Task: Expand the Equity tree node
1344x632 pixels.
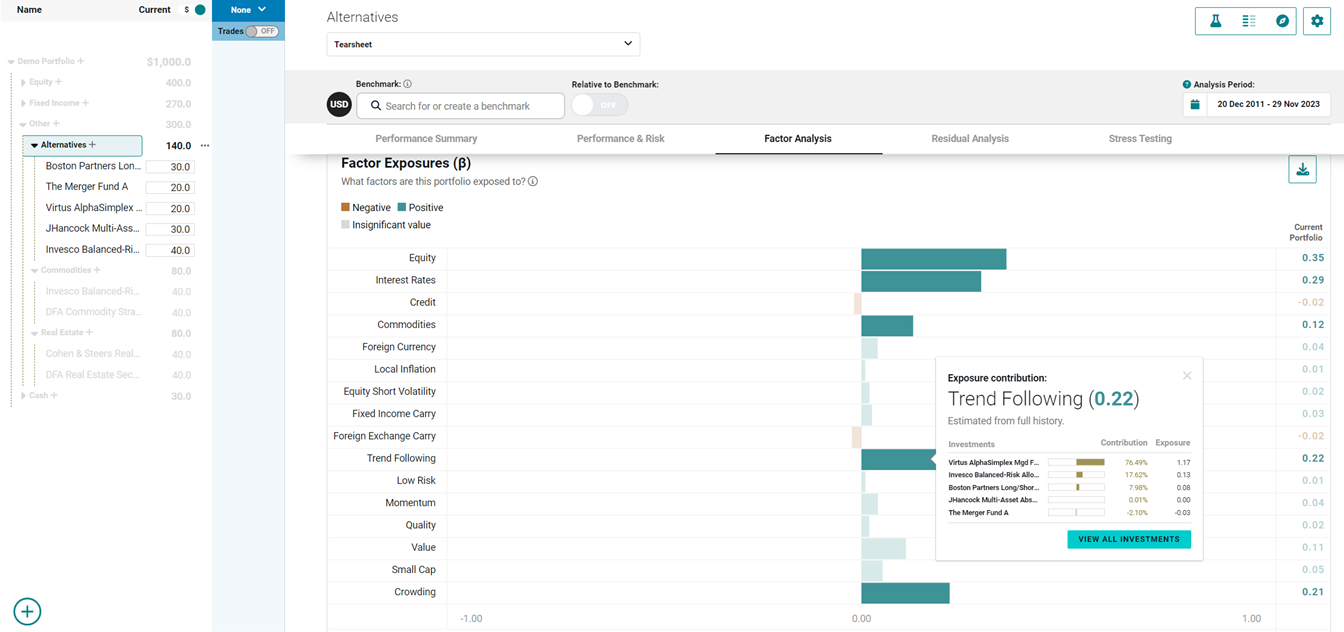Action: (x=22, y=82)
